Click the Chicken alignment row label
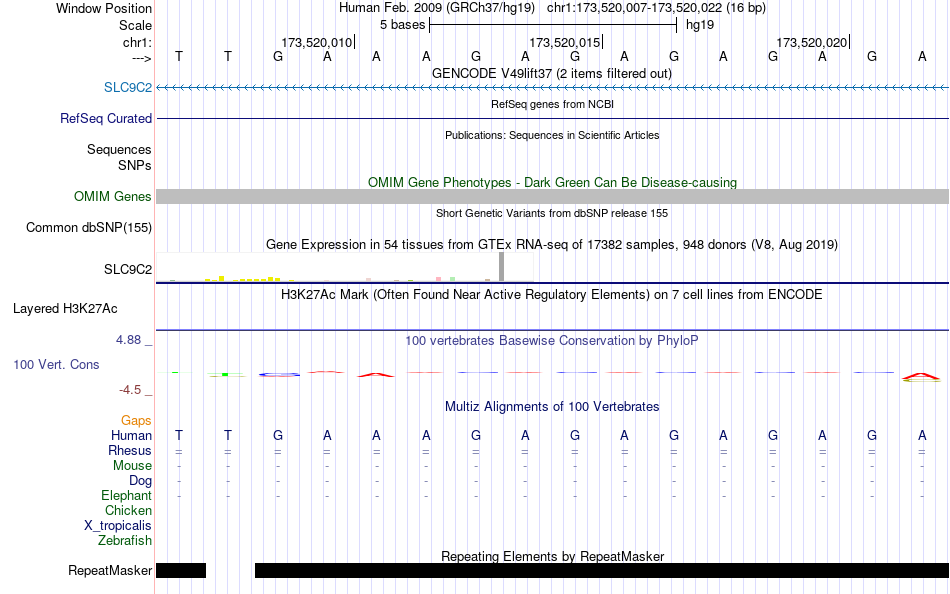 pos(128,510)
